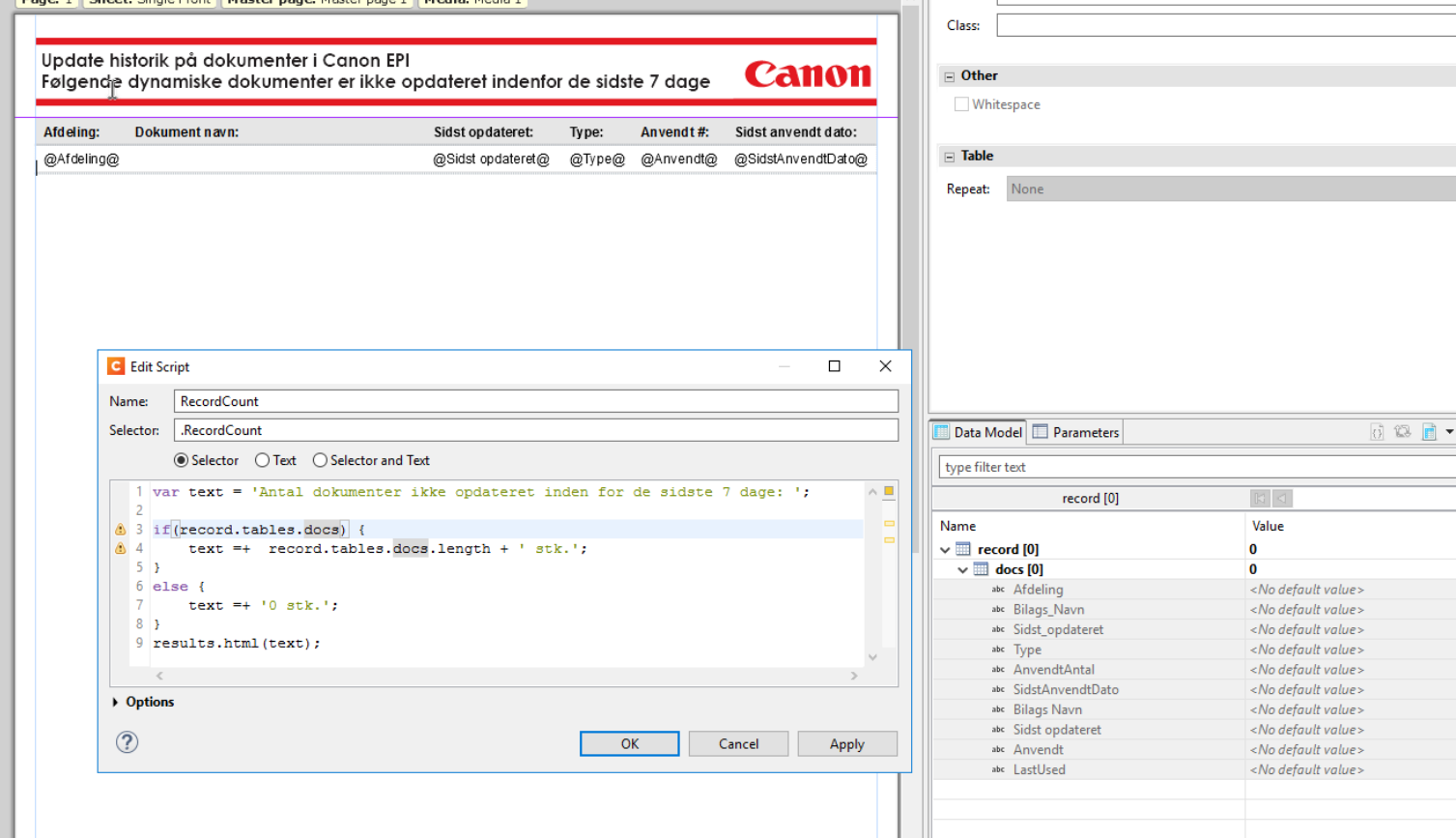
Task: Click the help question mark icon
Action: pos(127,742)
